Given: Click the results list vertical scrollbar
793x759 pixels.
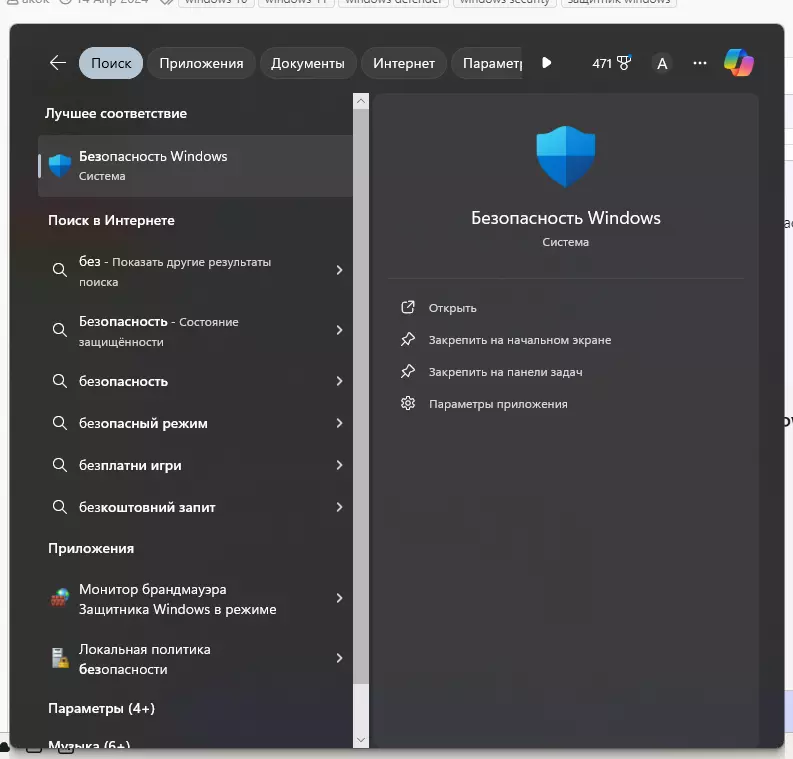Looking at the screenshot, I should (361, 400).
